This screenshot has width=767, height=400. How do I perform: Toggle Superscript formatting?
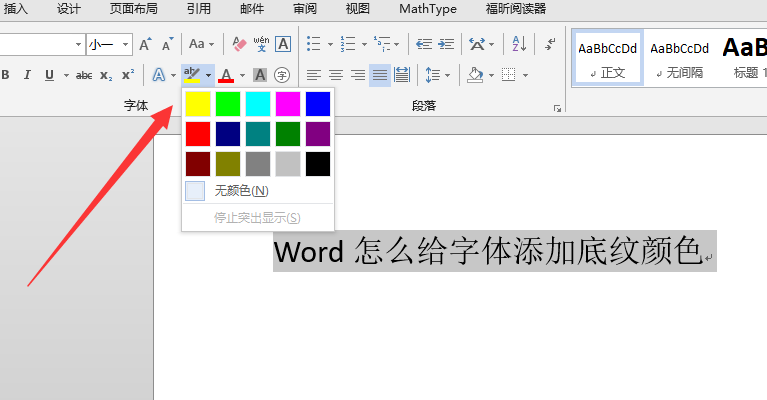(x=128, y=75)
